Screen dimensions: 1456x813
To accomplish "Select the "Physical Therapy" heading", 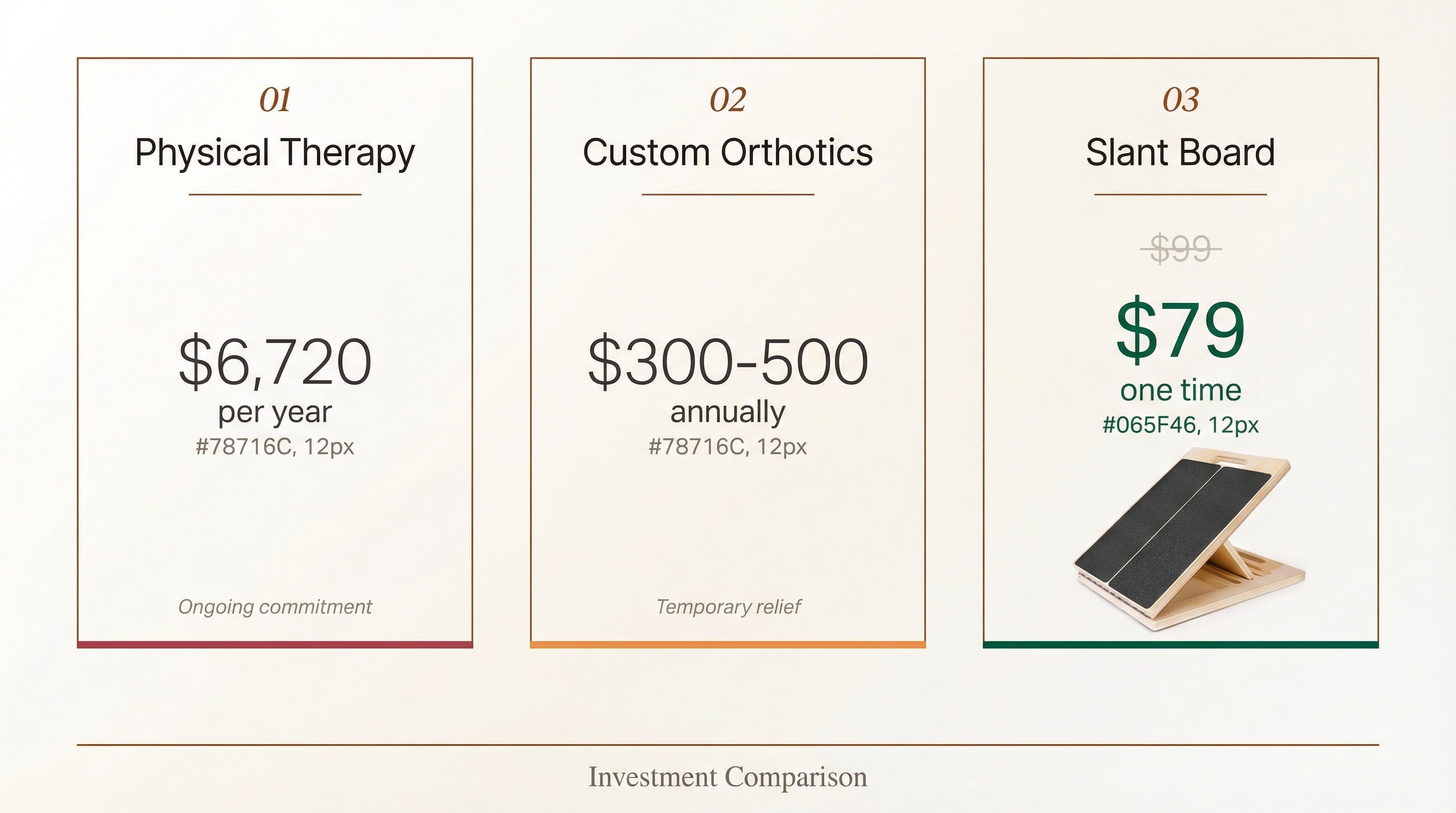I will click(275, 152).
